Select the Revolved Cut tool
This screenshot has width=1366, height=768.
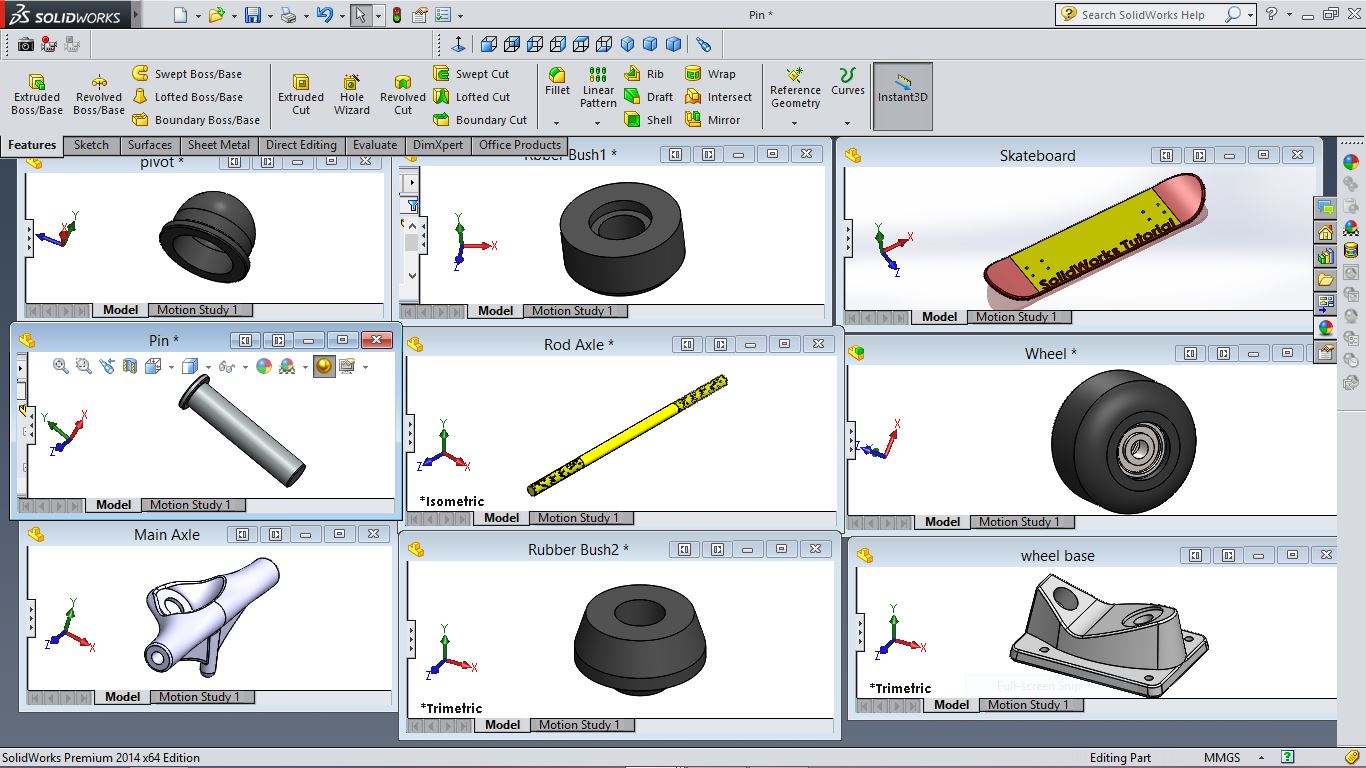coord(403,94)
